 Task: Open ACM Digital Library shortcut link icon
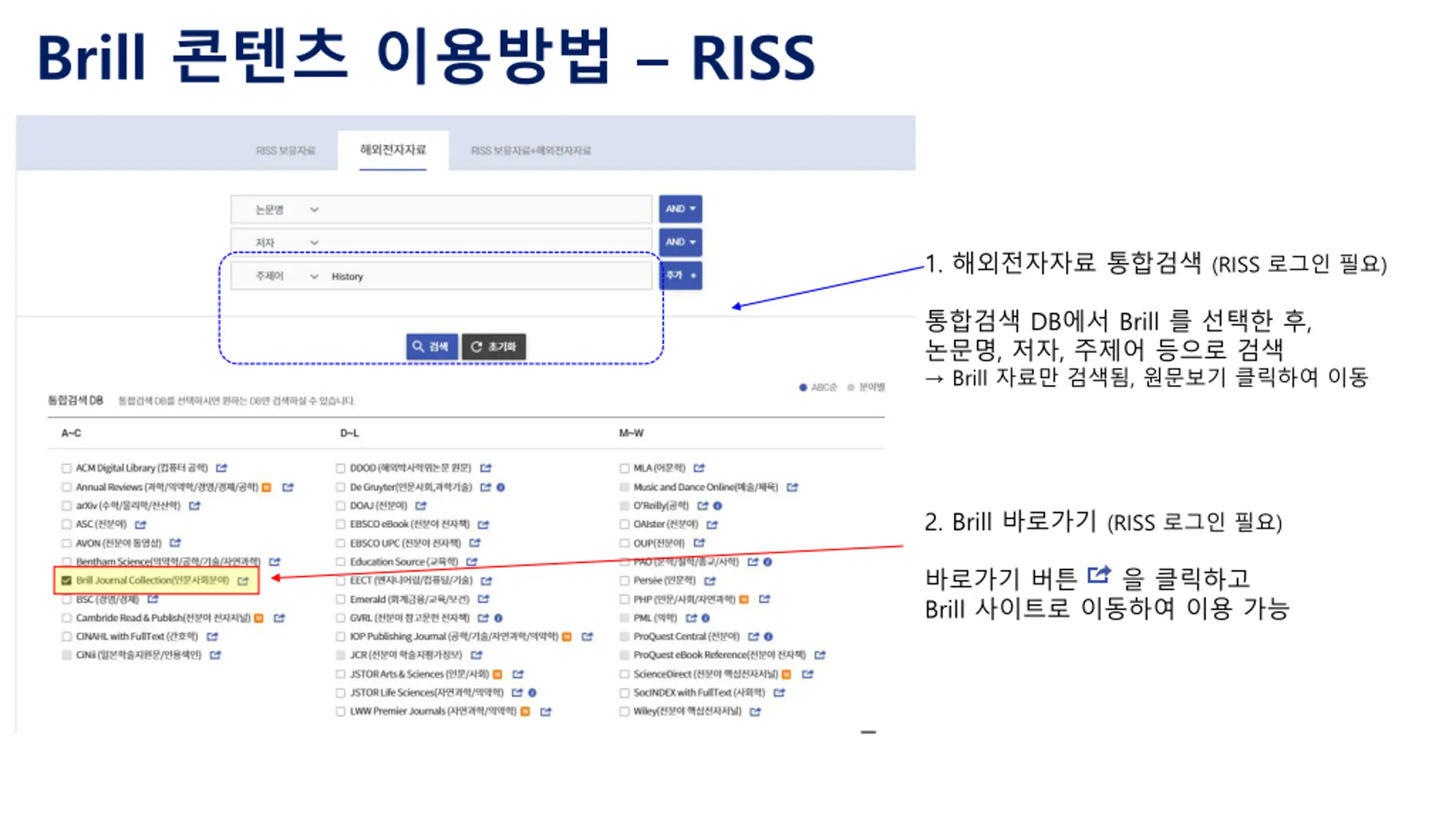[x=222, y=468]
